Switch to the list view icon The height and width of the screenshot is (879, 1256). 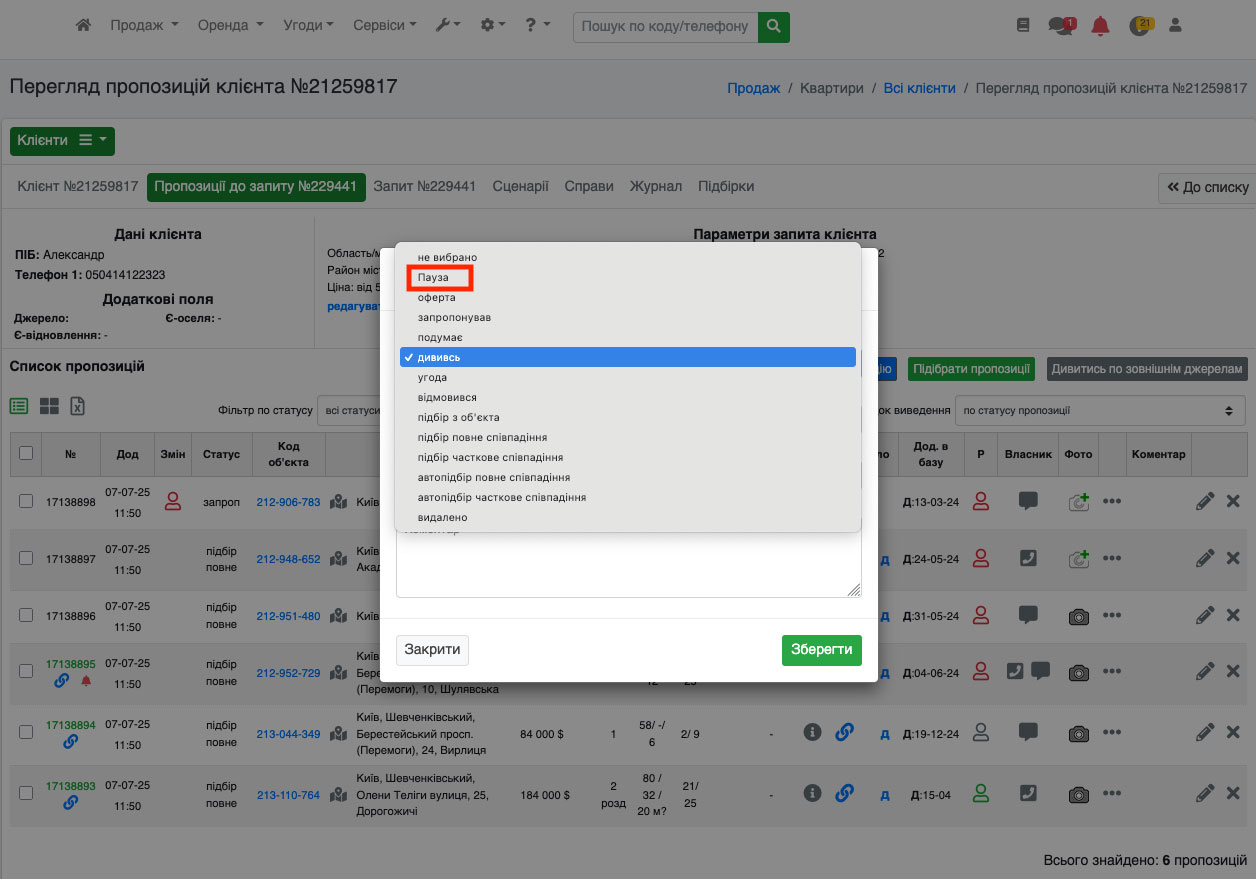(19, 406)
